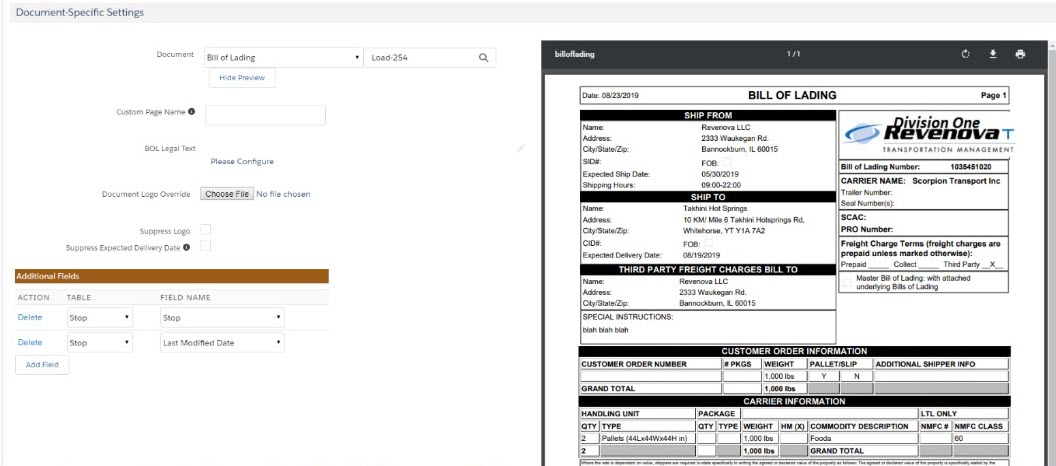Image resolution: width=1056 pixels, height=466 pixels.
Task: Click the Custom Page Name input box
Action: pos(265,115)
